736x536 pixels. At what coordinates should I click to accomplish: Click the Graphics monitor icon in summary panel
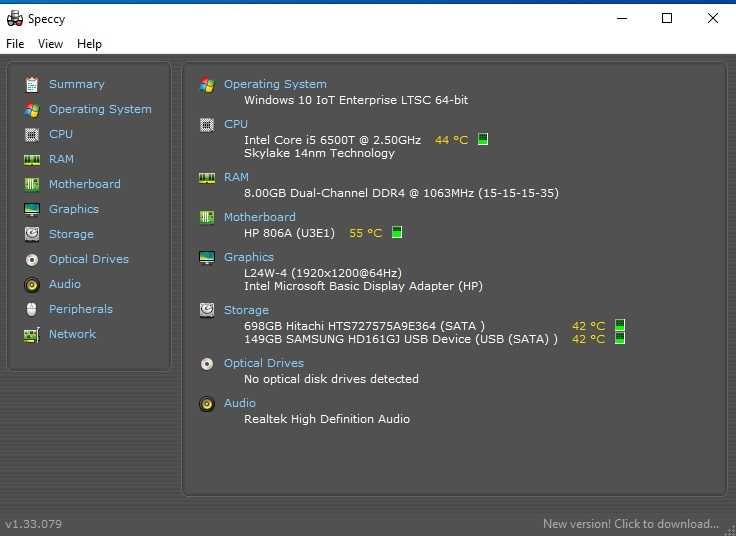207,258
